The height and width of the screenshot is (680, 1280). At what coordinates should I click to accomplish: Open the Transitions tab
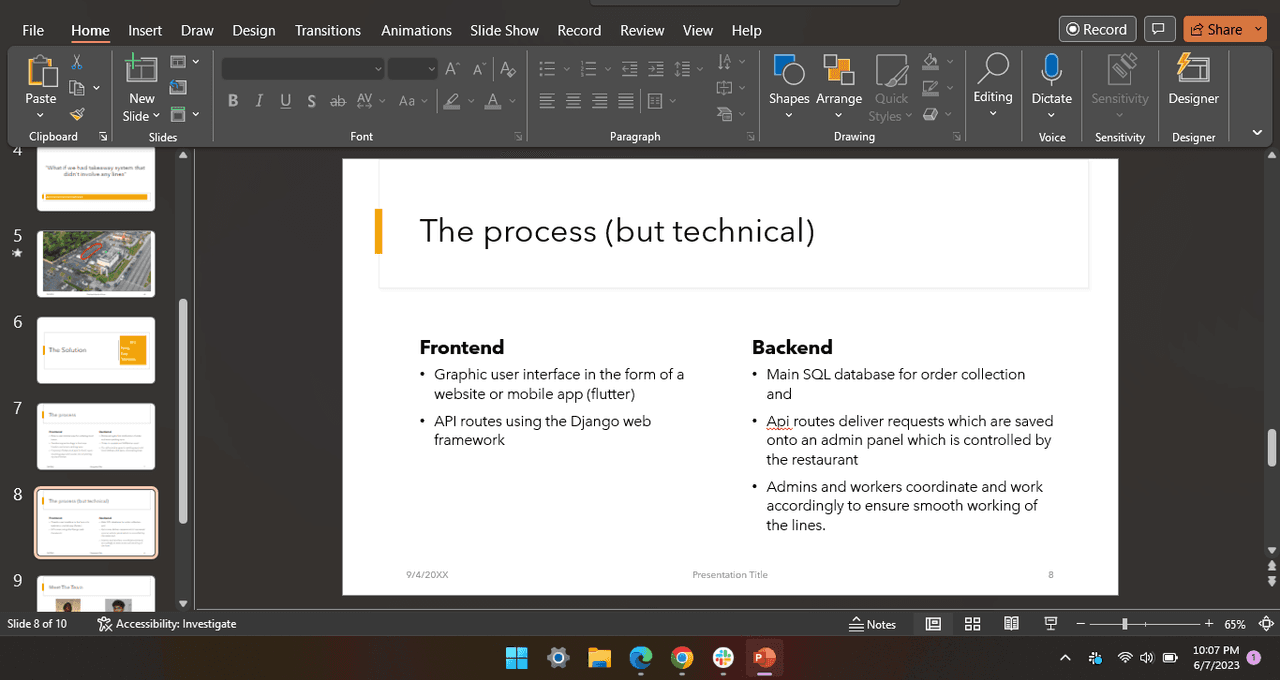pos(328,30)
